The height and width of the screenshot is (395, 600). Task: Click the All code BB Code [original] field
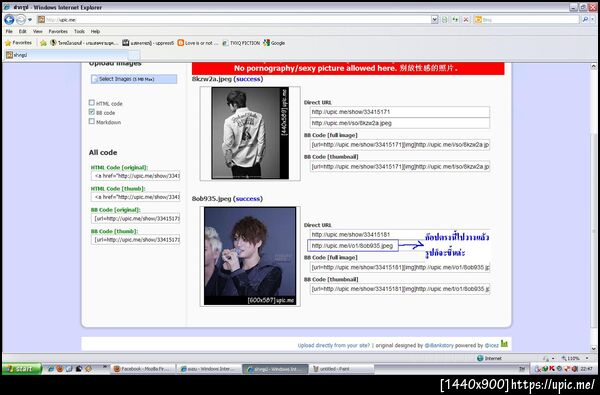click(135, 218)
